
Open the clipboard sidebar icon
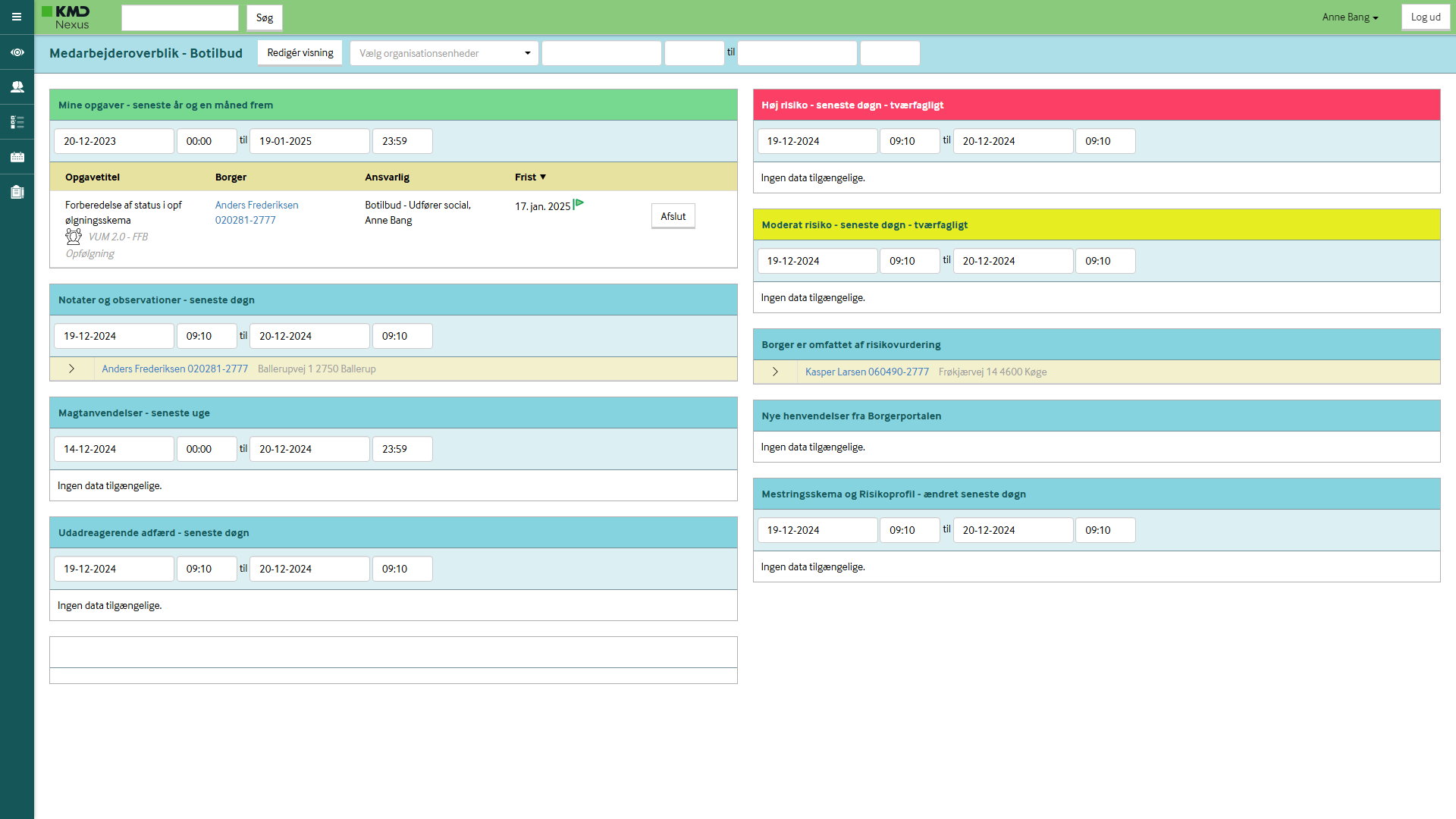(17, 192)
